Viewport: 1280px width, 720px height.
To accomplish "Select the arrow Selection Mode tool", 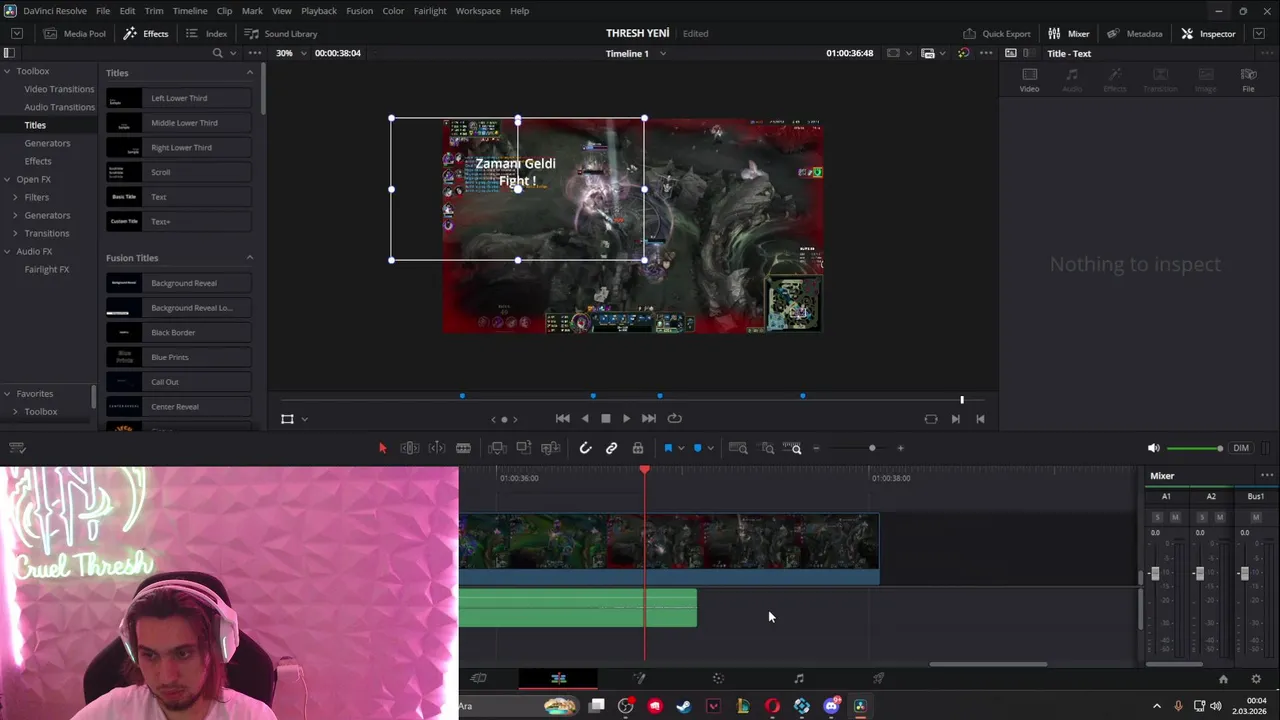I will pyautogui.click(x=382, y=448).
